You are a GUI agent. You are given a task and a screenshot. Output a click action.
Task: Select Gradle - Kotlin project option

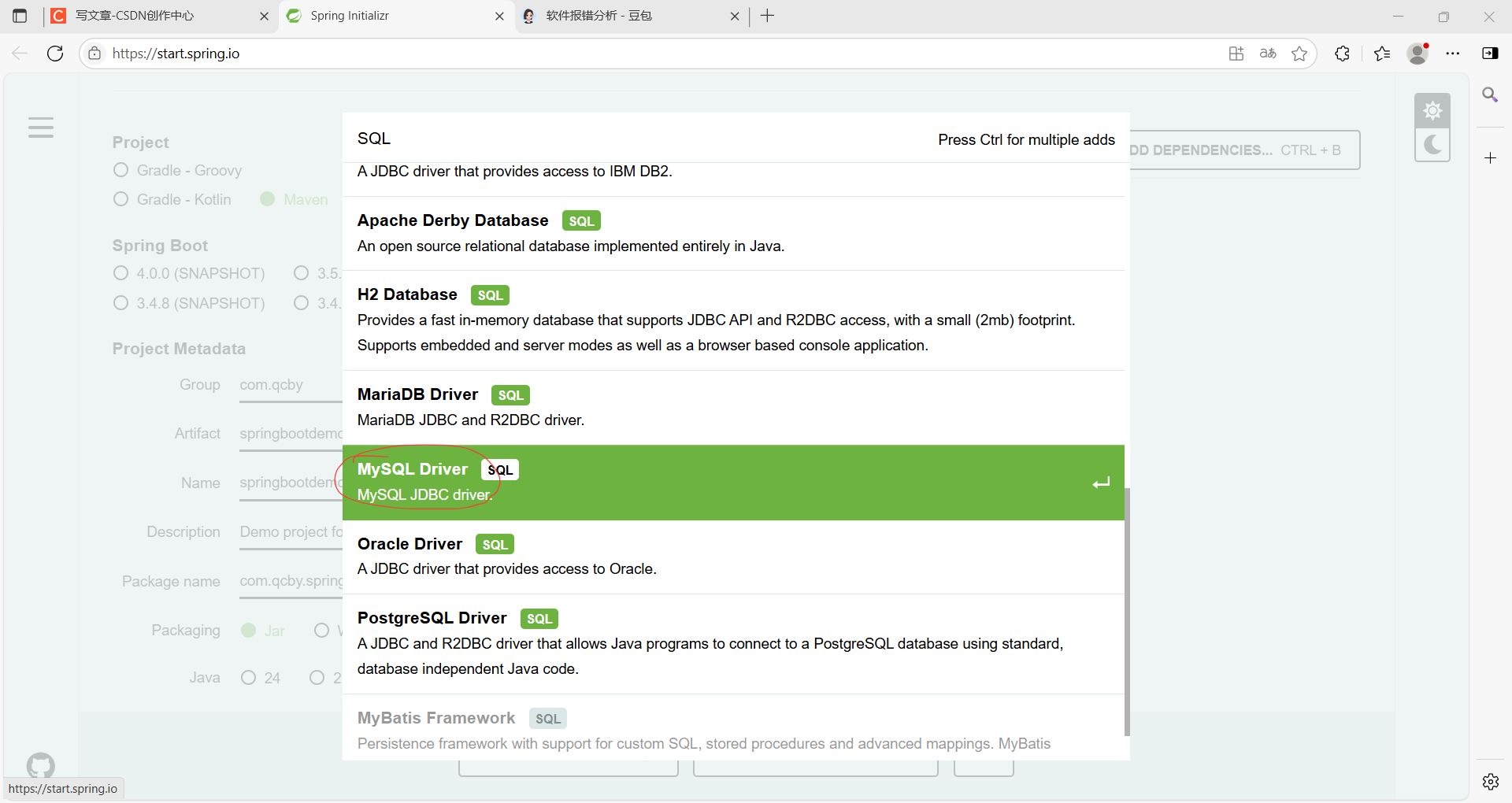tap(172, 199)
